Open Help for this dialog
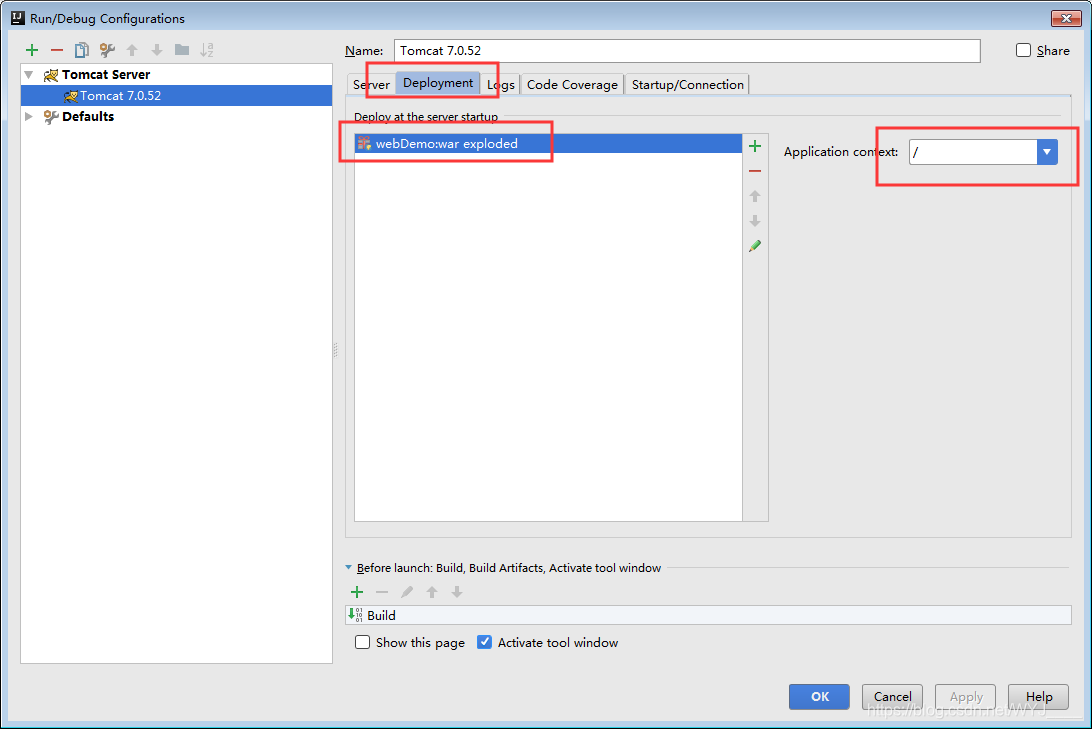The image size is (1092, 729). click(x=1038, y=696)
